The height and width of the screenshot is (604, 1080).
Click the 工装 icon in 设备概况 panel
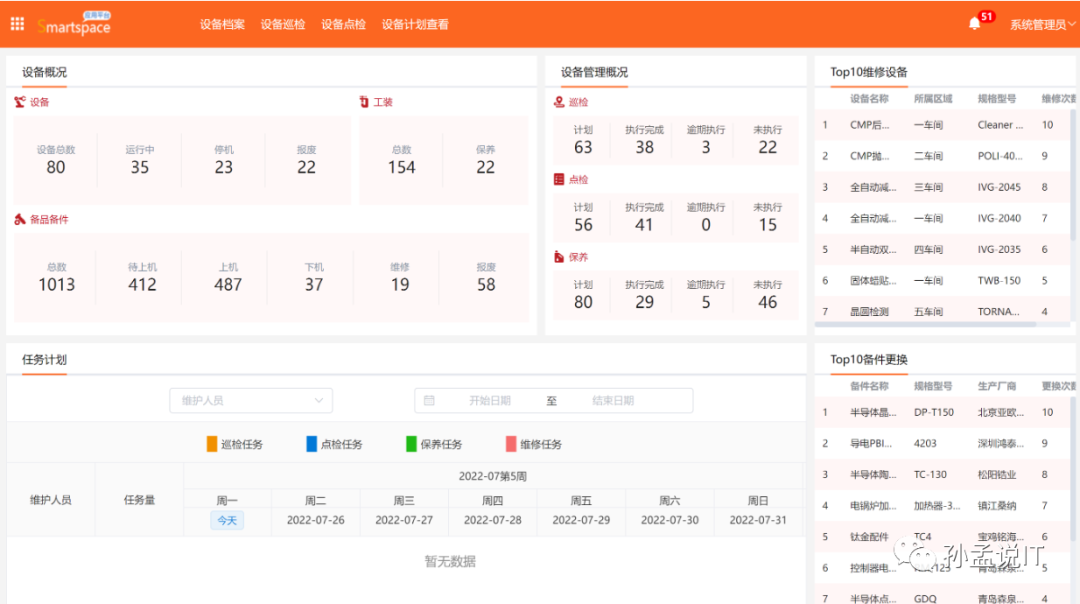[364, 101]
